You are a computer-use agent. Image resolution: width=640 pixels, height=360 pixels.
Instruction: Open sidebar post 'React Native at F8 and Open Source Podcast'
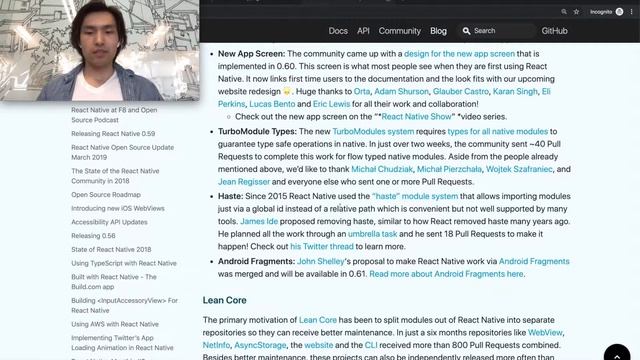[114, 115]
